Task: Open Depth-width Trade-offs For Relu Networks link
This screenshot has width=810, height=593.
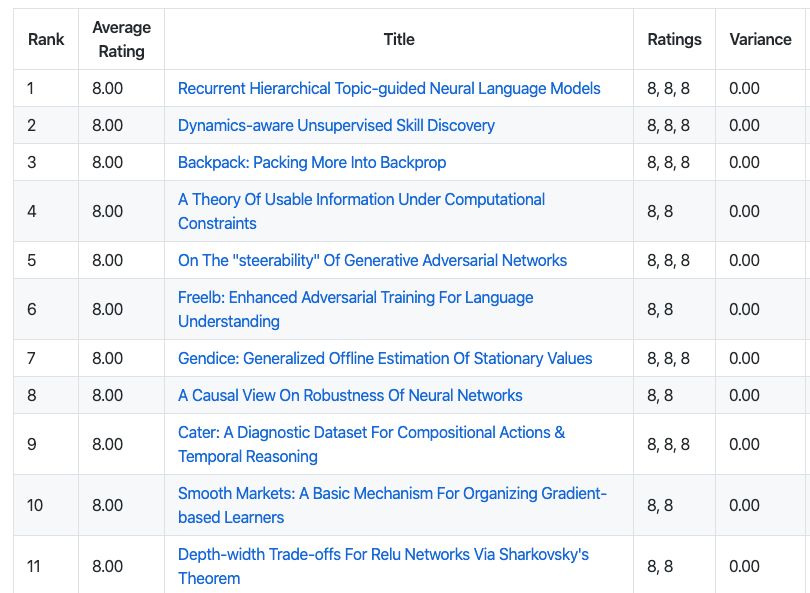Action: pyautogui.click(x=383, y=554)
